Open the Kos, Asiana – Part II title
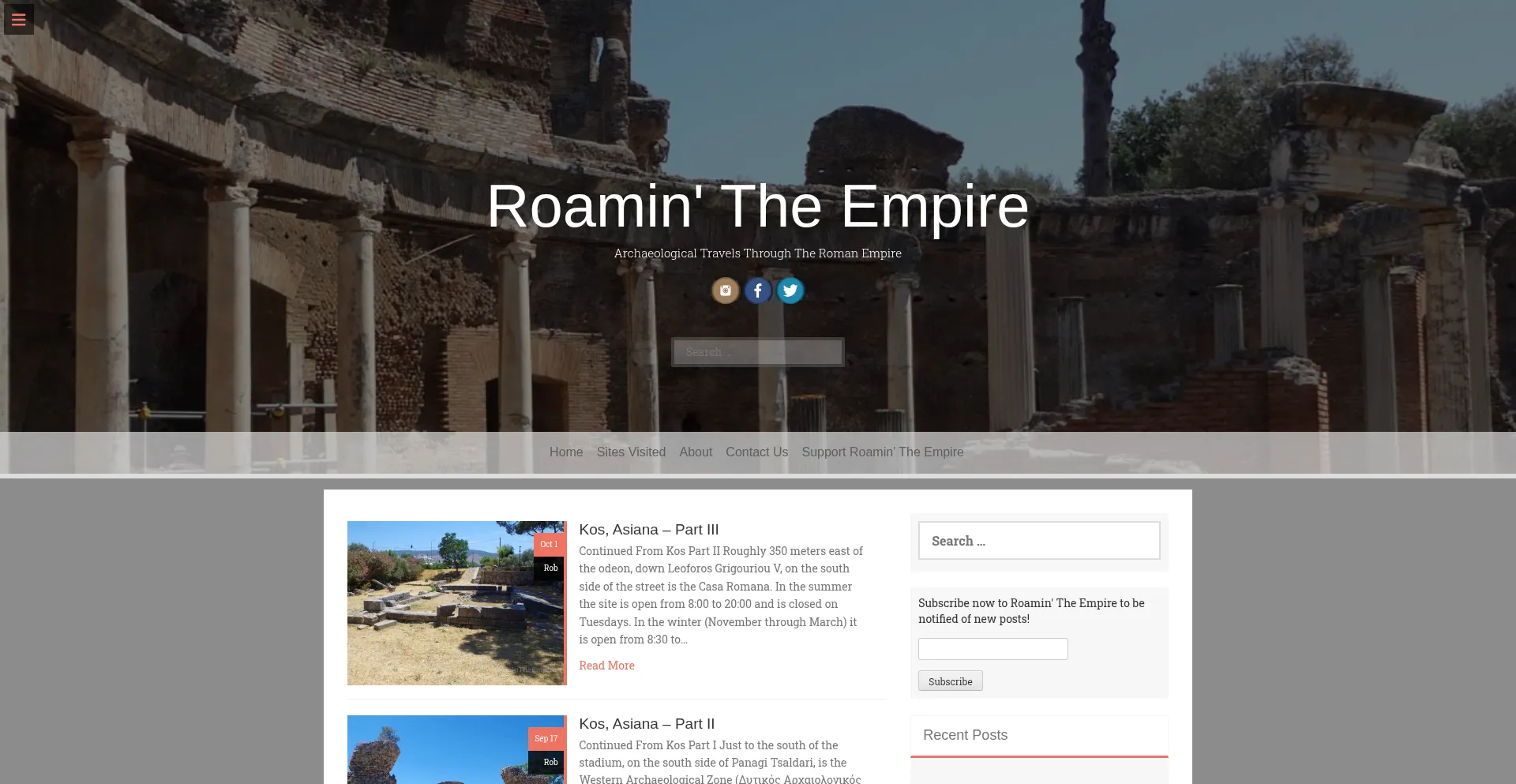 [646, 724]
